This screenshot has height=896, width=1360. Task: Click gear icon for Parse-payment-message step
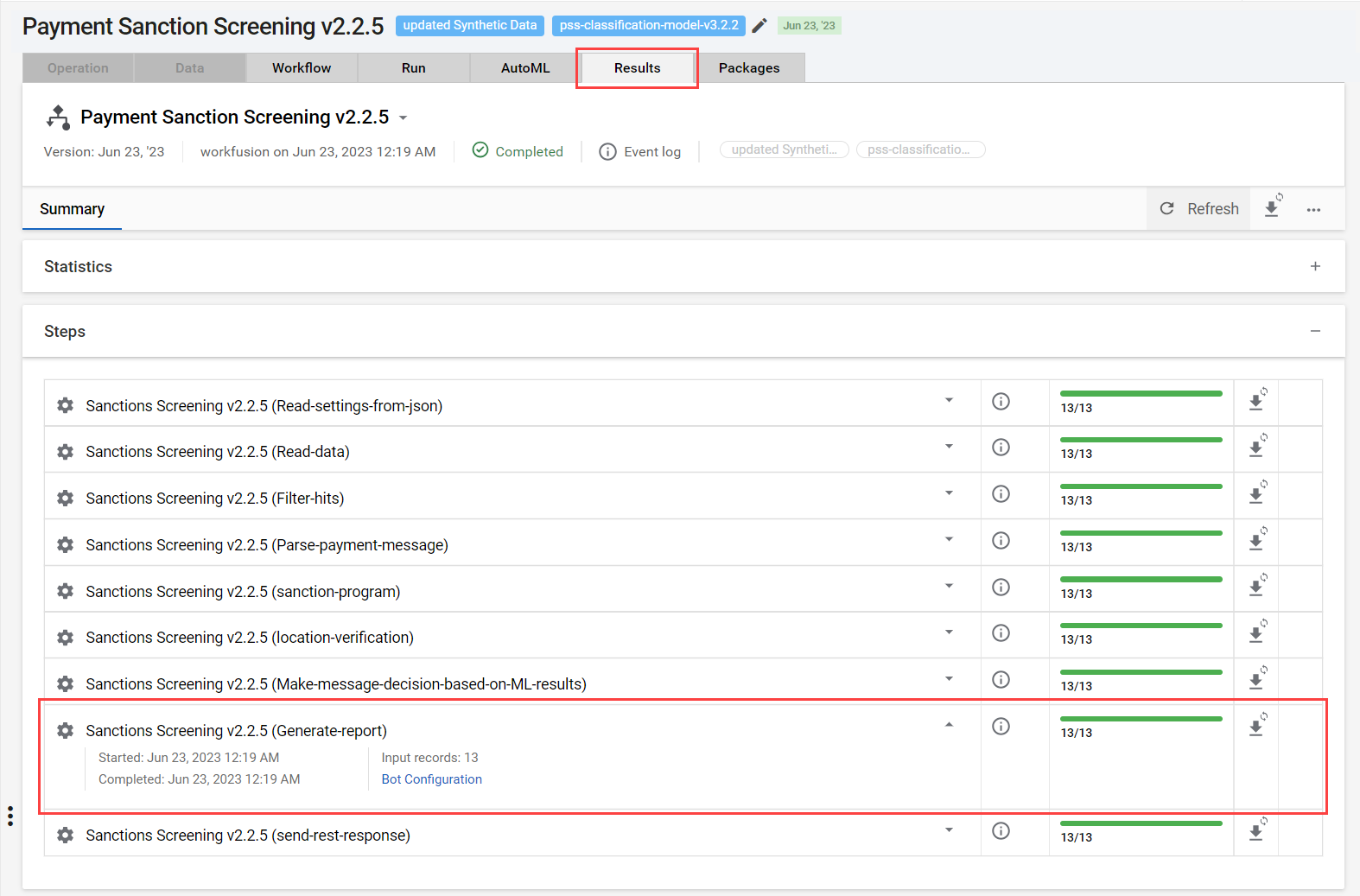coord(65,544)
